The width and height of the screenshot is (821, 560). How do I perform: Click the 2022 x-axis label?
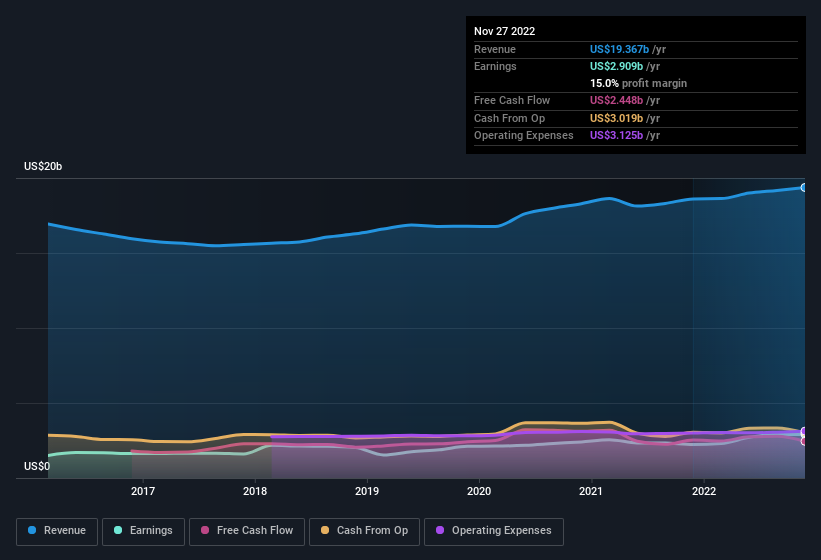[x=704, y=491]
